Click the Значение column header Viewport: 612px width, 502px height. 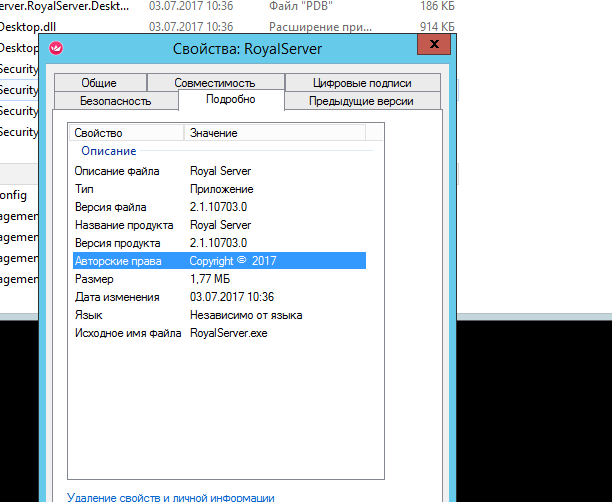click(213, 133)
